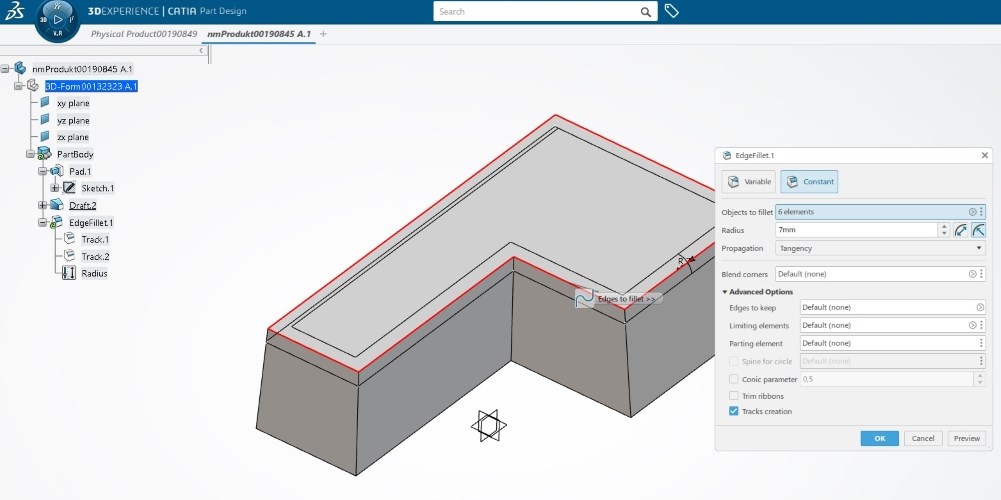Select 'Radius' label in tree
Viewport: 1001px width, 500px height.
click(94, 273)
